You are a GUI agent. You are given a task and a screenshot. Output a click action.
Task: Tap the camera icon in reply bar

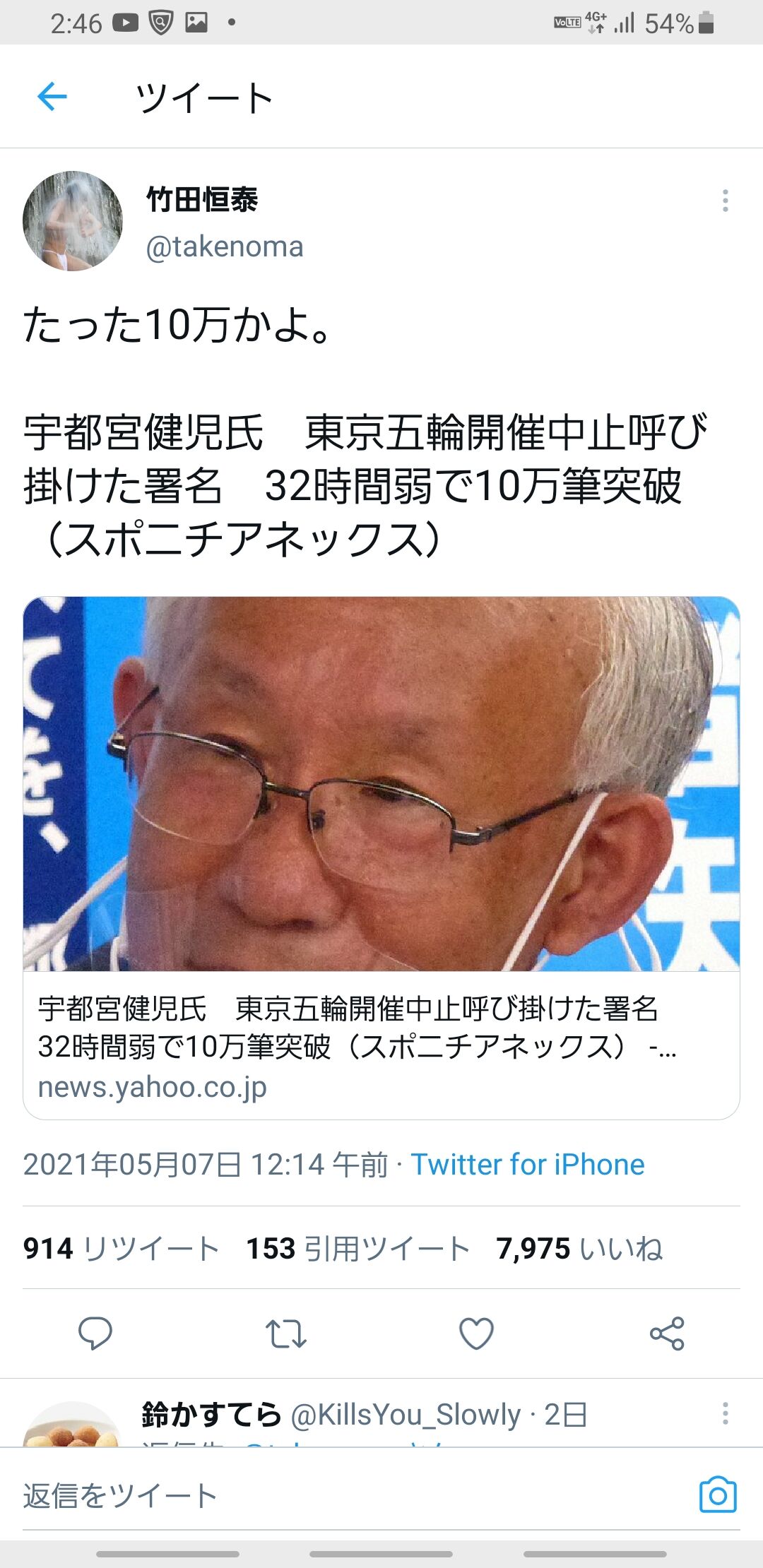(718, 1495)
